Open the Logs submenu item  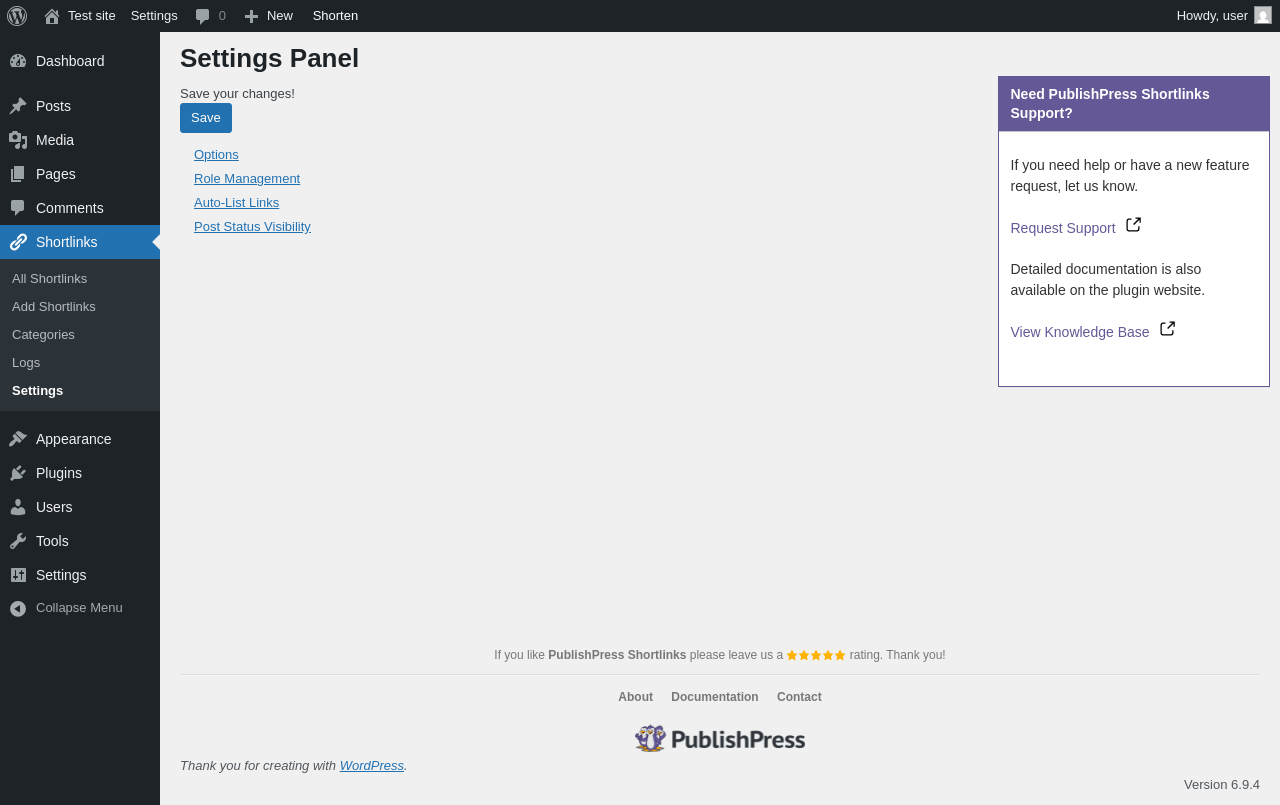[x=26, y=363]
